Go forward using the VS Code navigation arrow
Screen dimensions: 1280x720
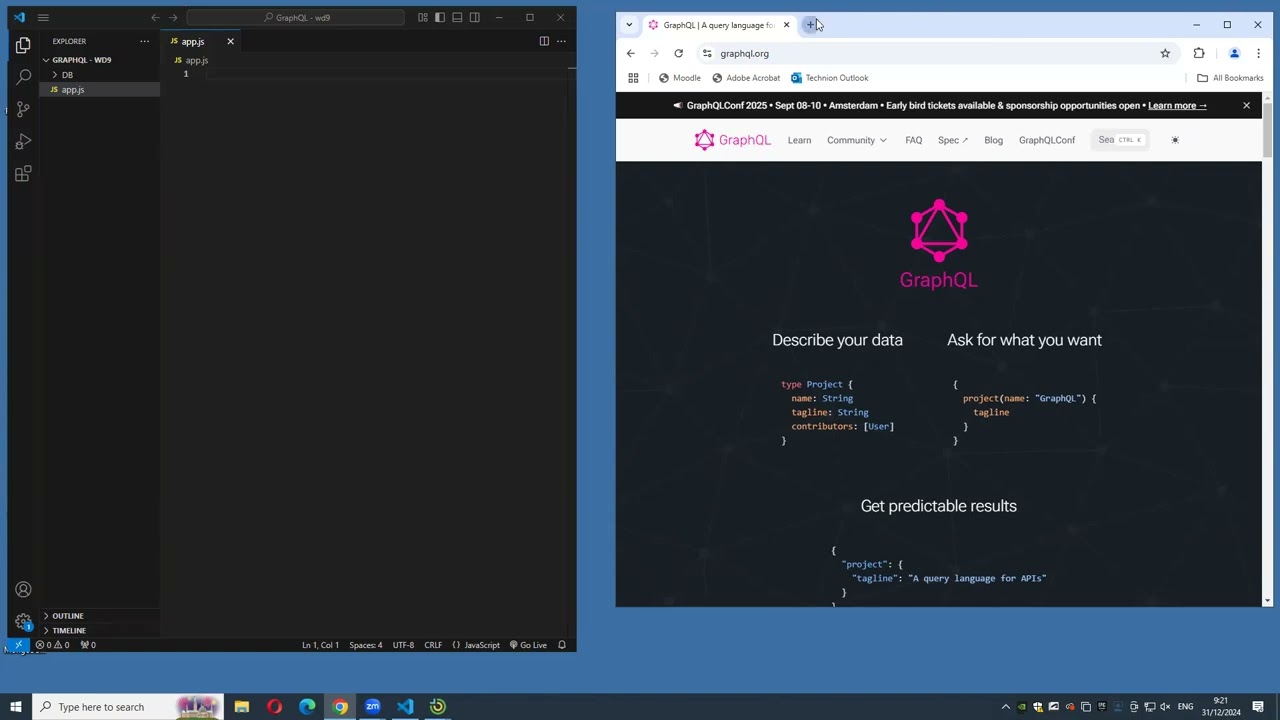tap(173, 17)
